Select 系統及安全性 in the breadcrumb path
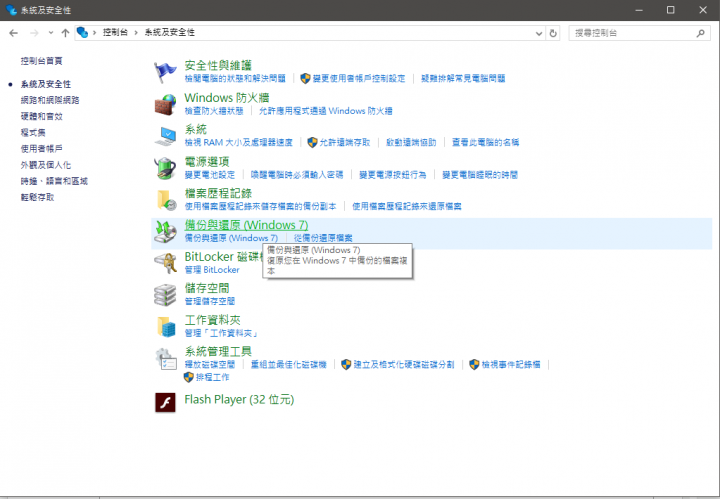This screenshot has width=720, height=499. (170, 33)
